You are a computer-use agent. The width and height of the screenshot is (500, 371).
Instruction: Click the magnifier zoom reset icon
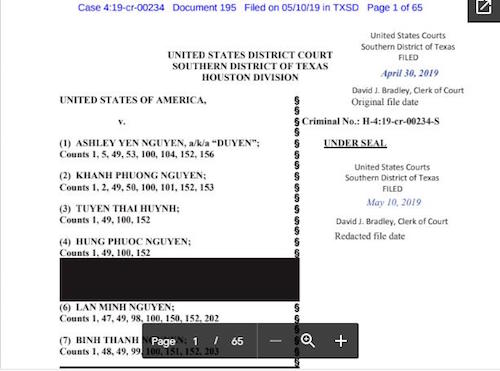[308, 341]
